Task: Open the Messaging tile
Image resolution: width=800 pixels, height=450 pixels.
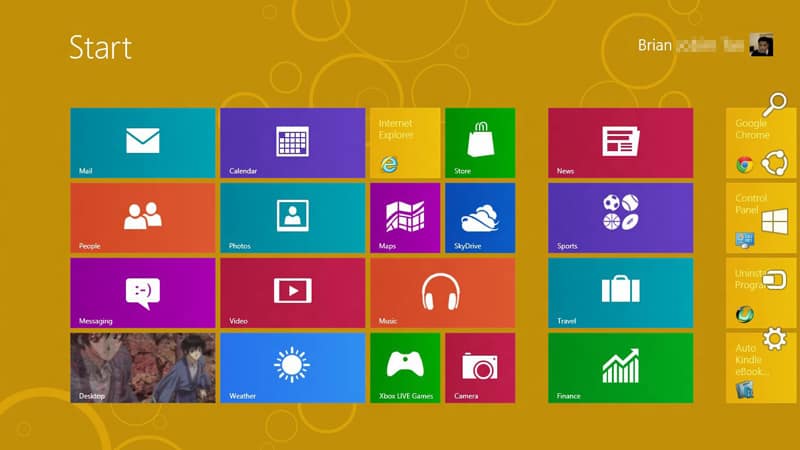Action: point(142,293)
